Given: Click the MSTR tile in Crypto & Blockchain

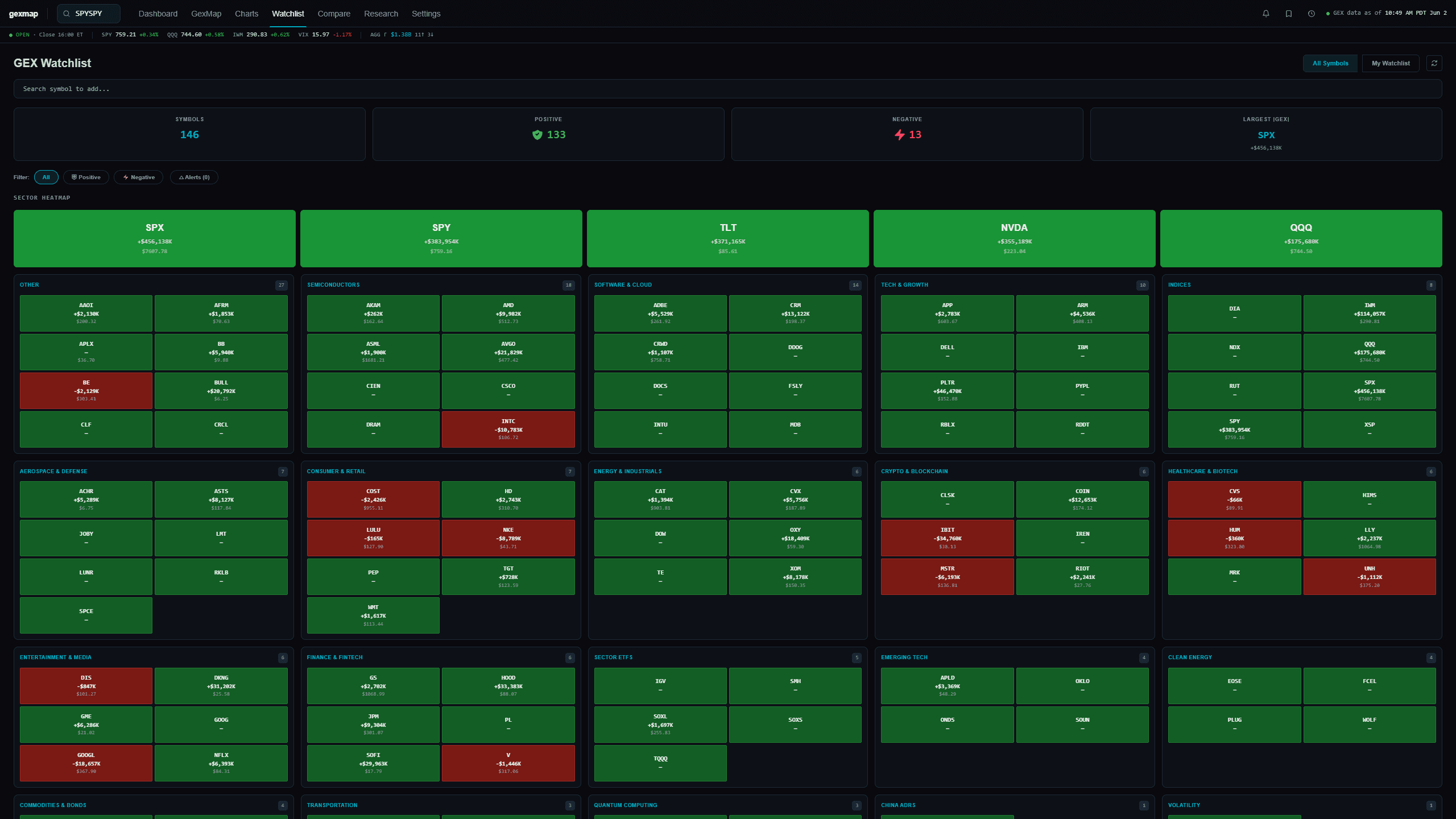Looking at the screenshot, I should (948, 577).
